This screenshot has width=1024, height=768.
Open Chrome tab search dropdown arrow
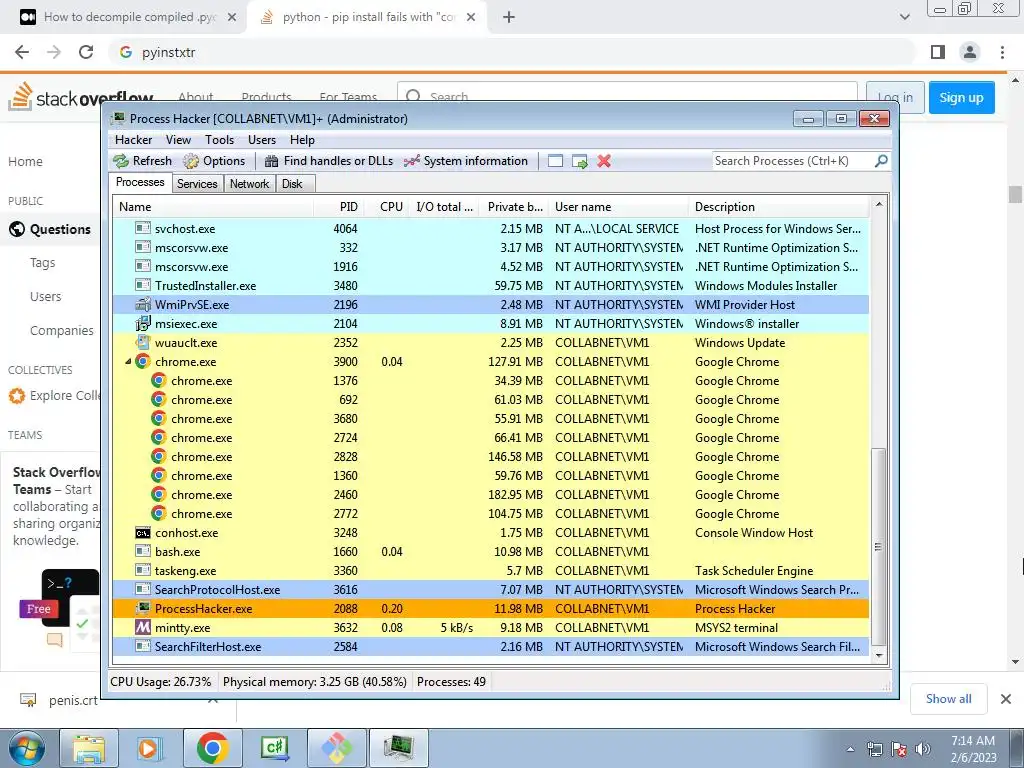point(905,17)
